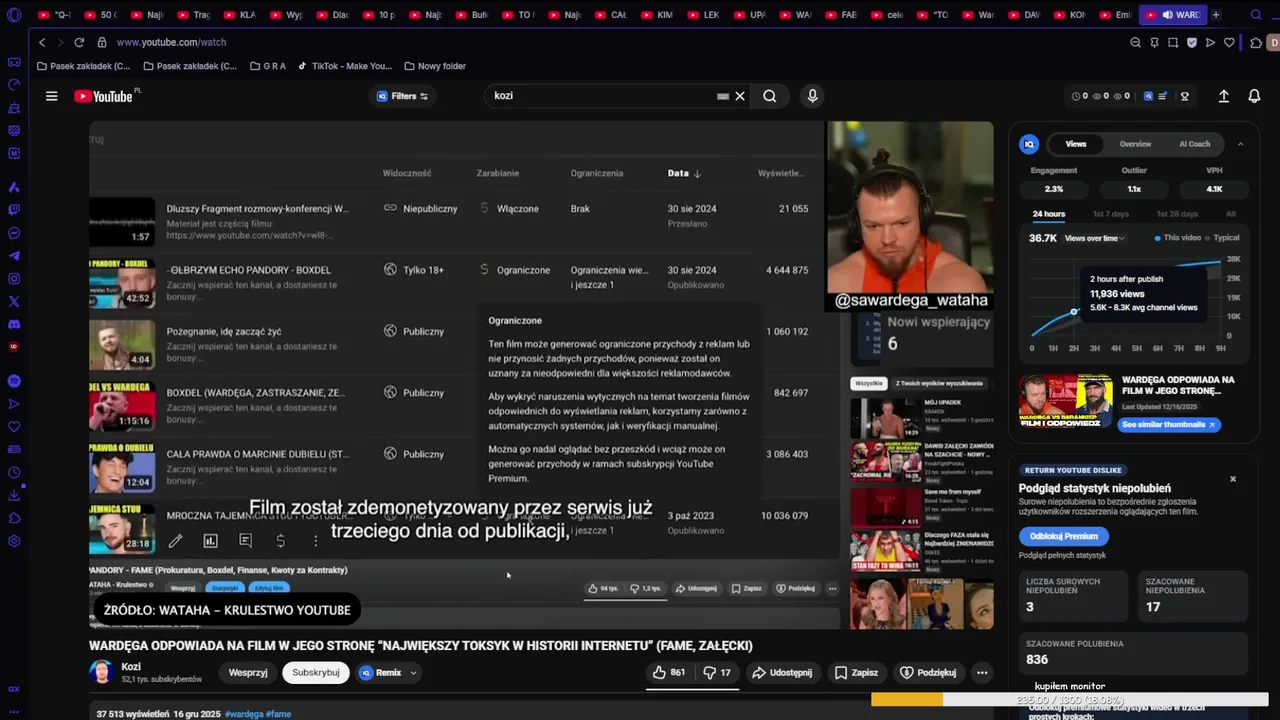Open the YouTube hamburger guide menu
The height and width of the screenshot is (720, 1280).
pos(51,96)
